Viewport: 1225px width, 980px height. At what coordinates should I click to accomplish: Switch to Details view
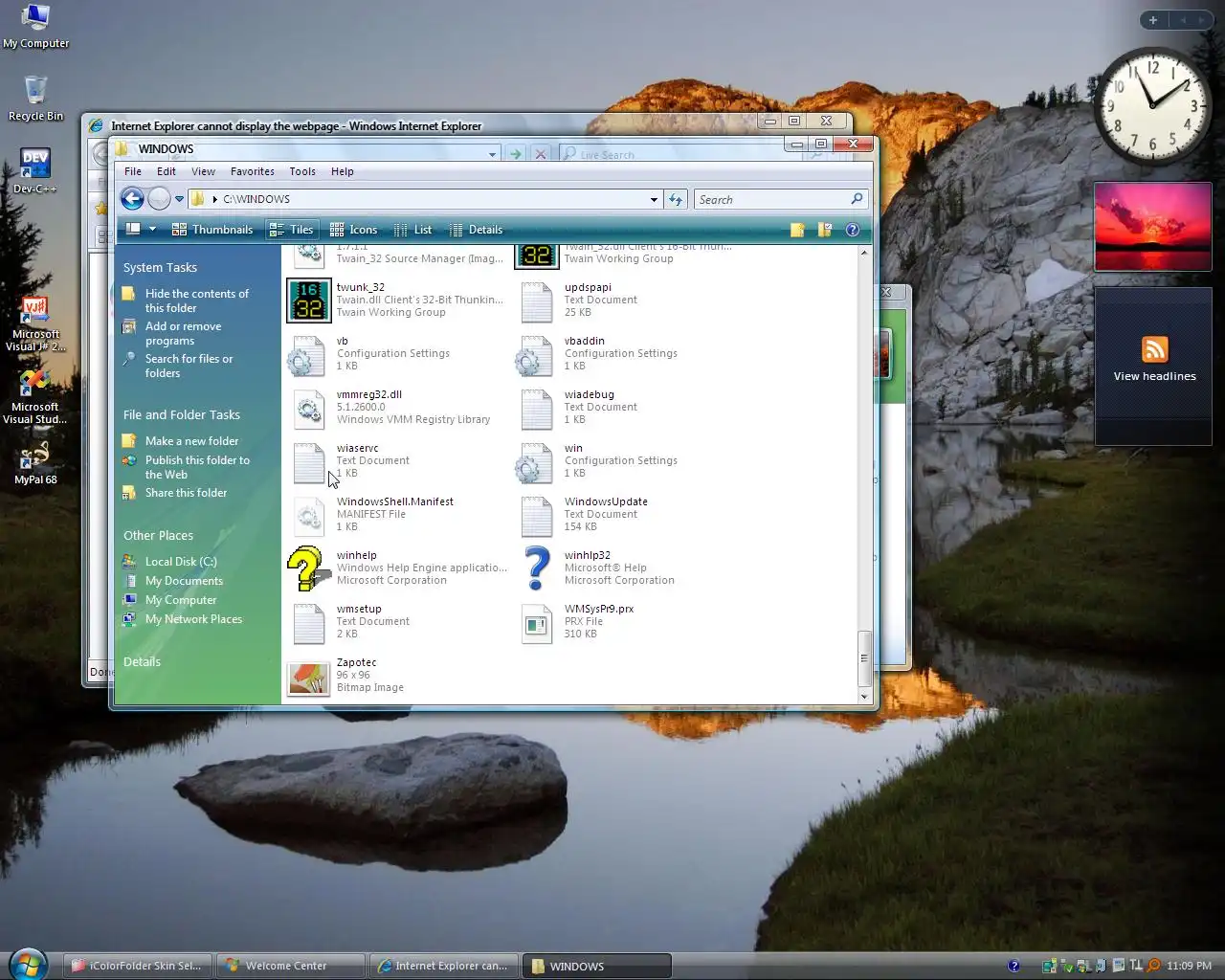[x=476, y=230]
